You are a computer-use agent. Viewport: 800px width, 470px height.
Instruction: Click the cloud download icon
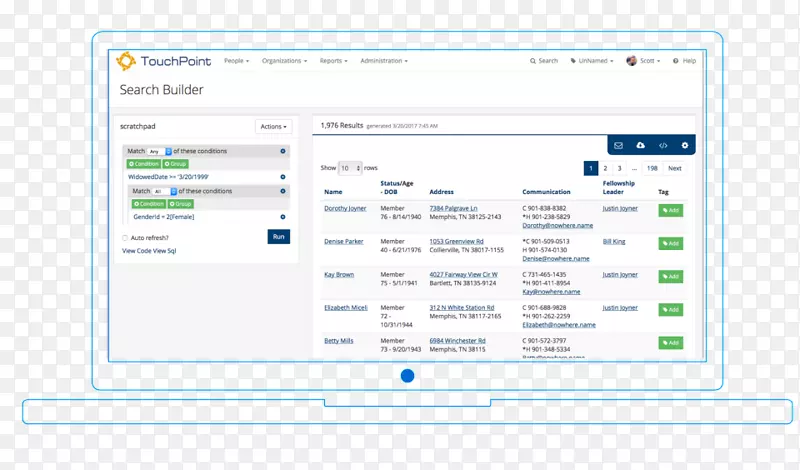point(640,146)
